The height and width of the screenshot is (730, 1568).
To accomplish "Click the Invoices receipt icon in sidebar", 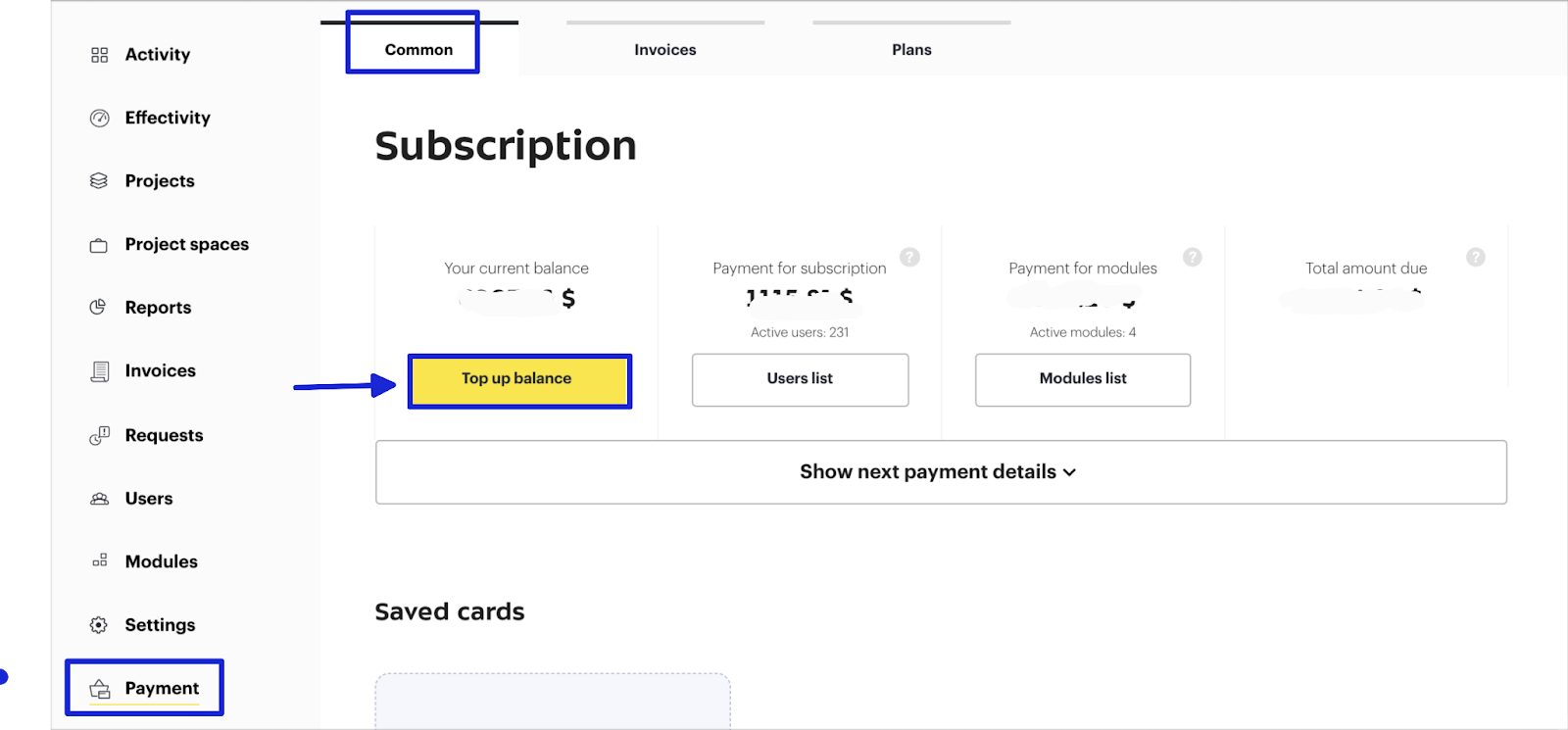I will tap(99, 371).
